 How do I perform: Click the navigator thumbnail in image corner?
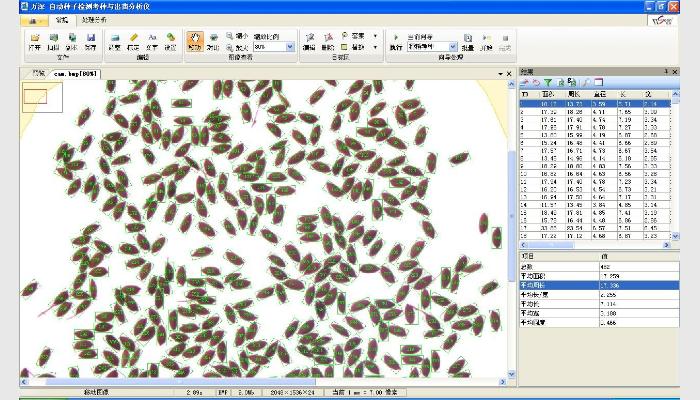tap(35, 97)
